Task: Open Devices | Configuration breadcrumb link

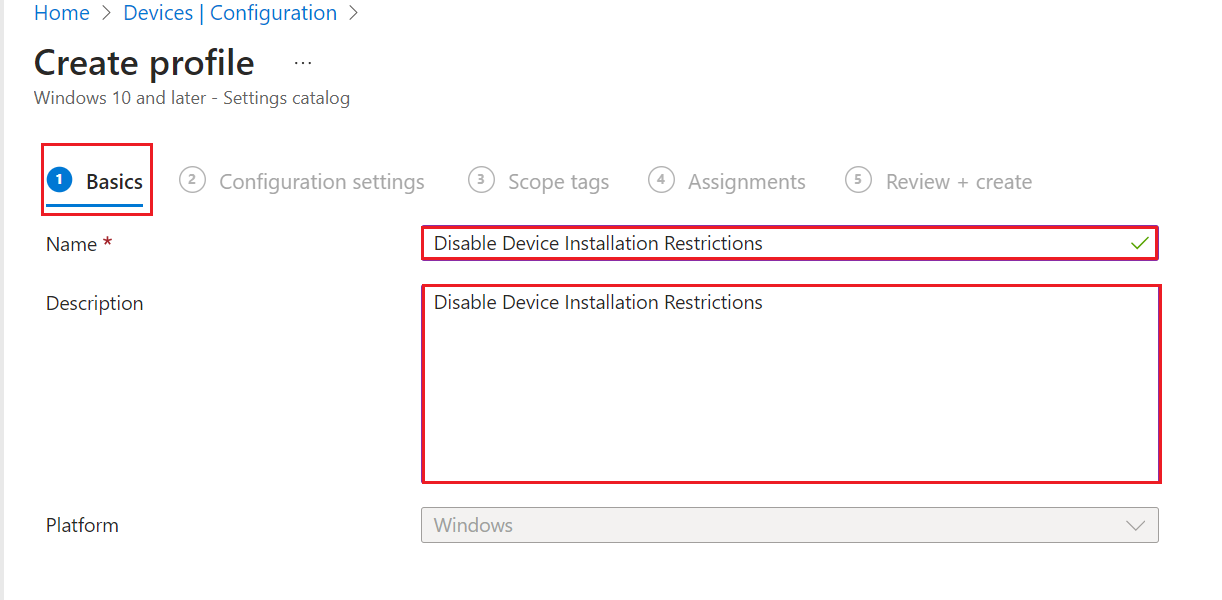Action: tap(229, 13)
